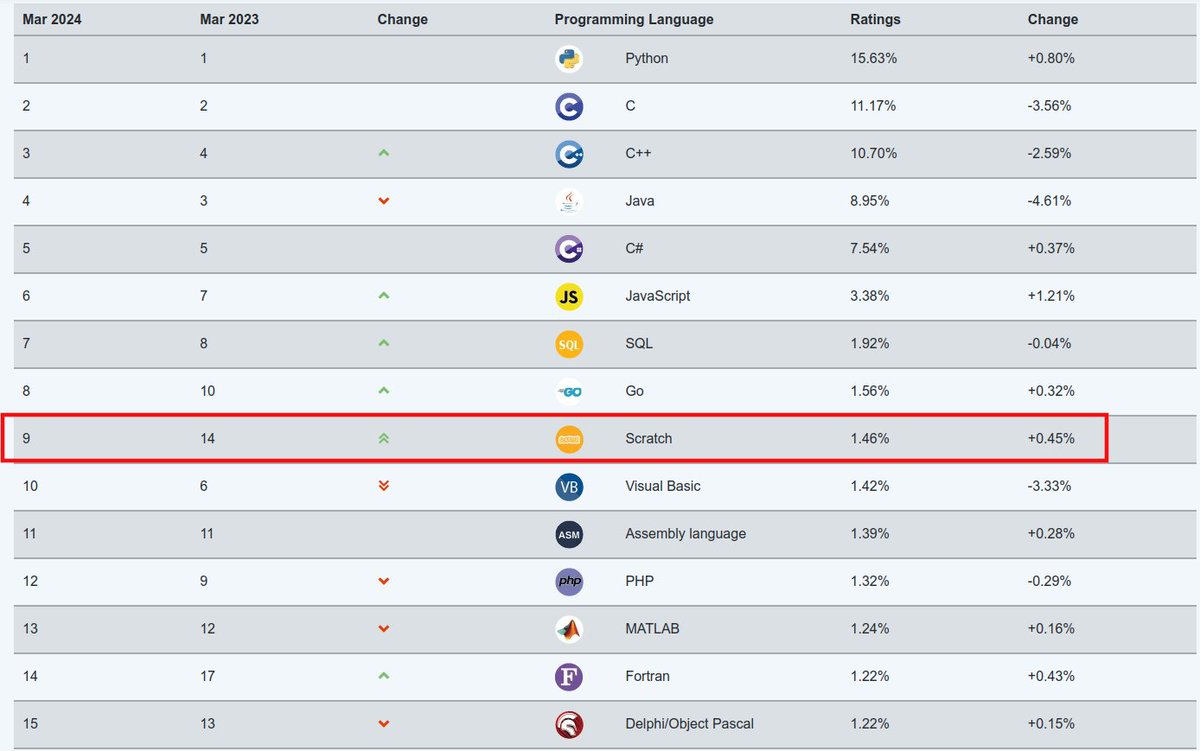1200x751 pixels.
Task: Click the red down arrow in Delphi row
Action: click(384, 724)
